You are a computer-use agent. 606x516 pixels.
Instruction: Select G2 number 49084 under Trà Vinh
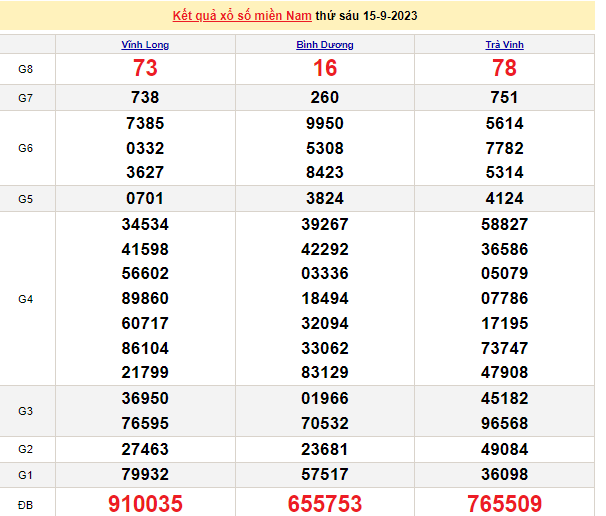[x=505, y=448]
